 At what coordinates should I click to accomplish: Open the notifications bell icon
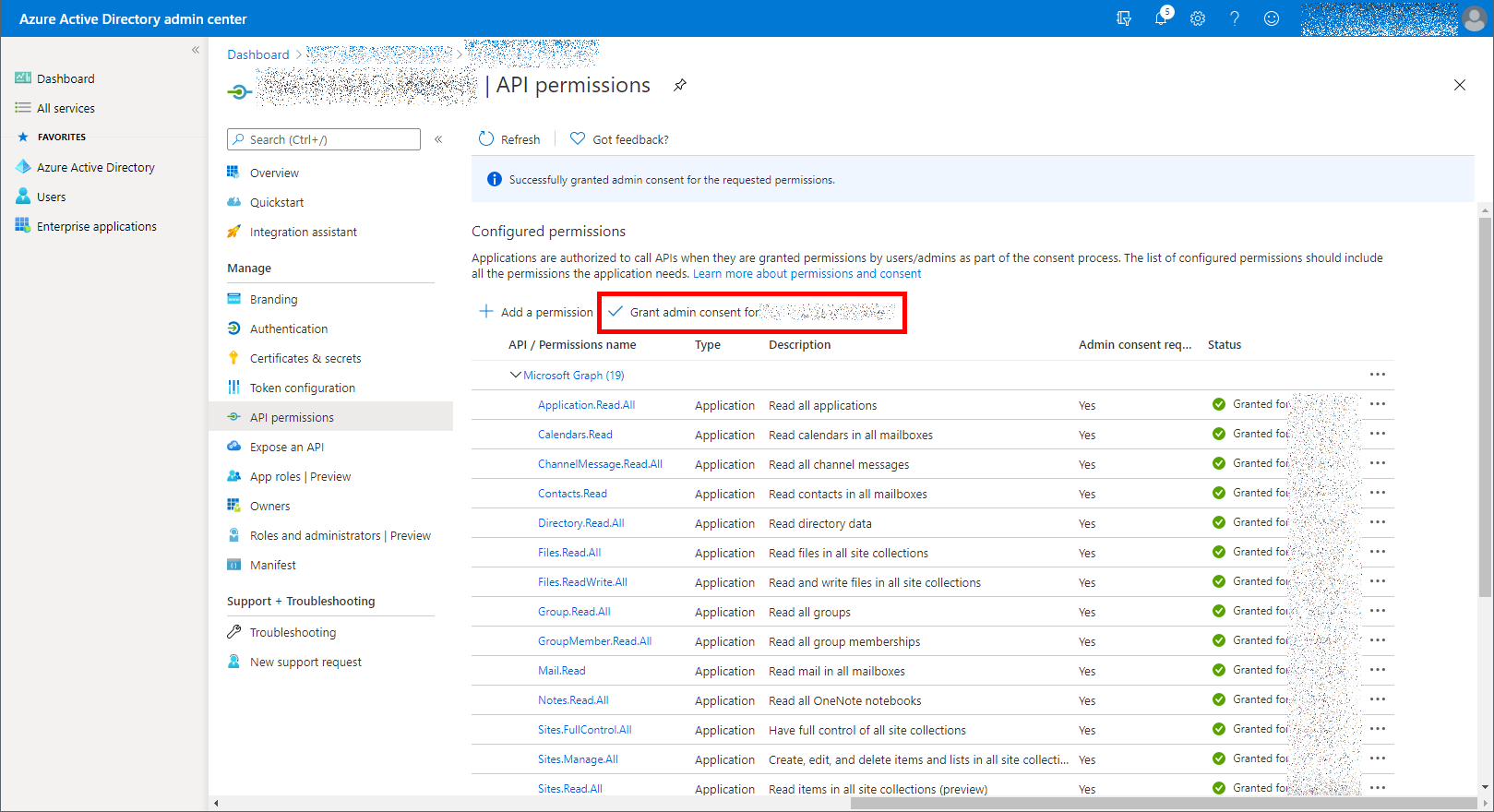pos(1161,18)
